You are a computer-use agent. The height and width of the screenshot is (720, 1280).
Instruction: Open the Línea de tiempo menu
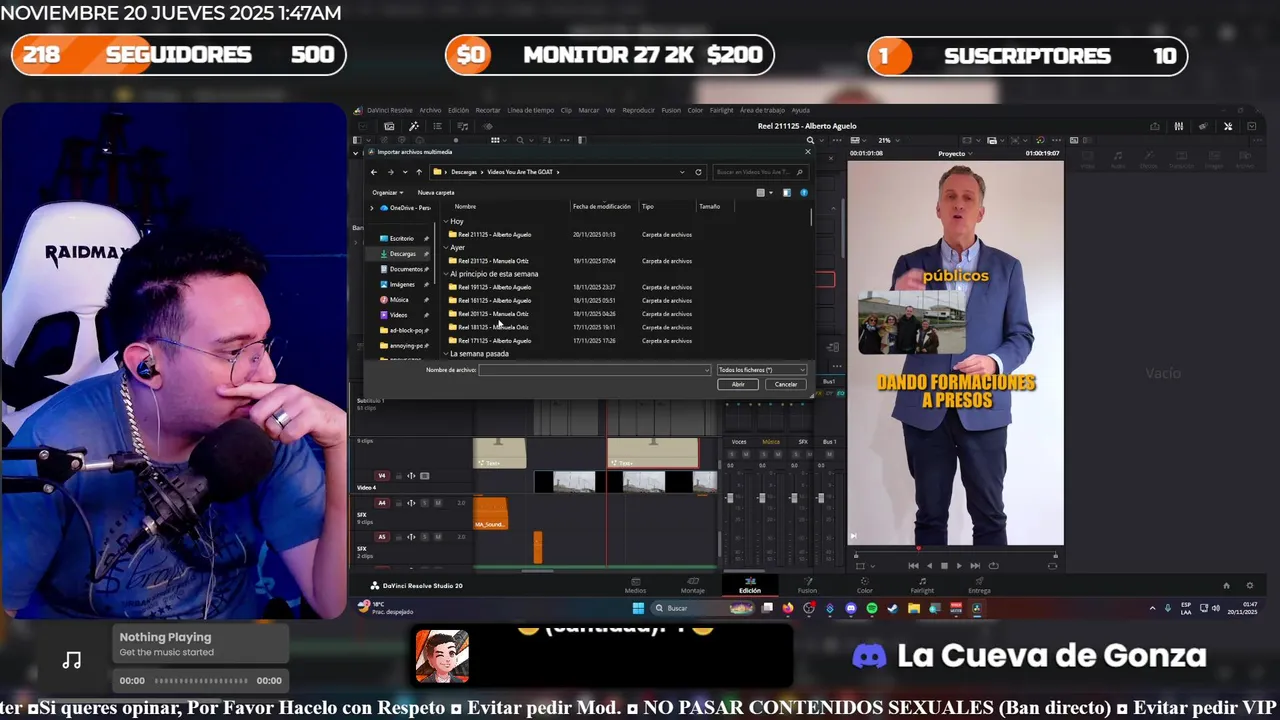(x=530, y=110)
